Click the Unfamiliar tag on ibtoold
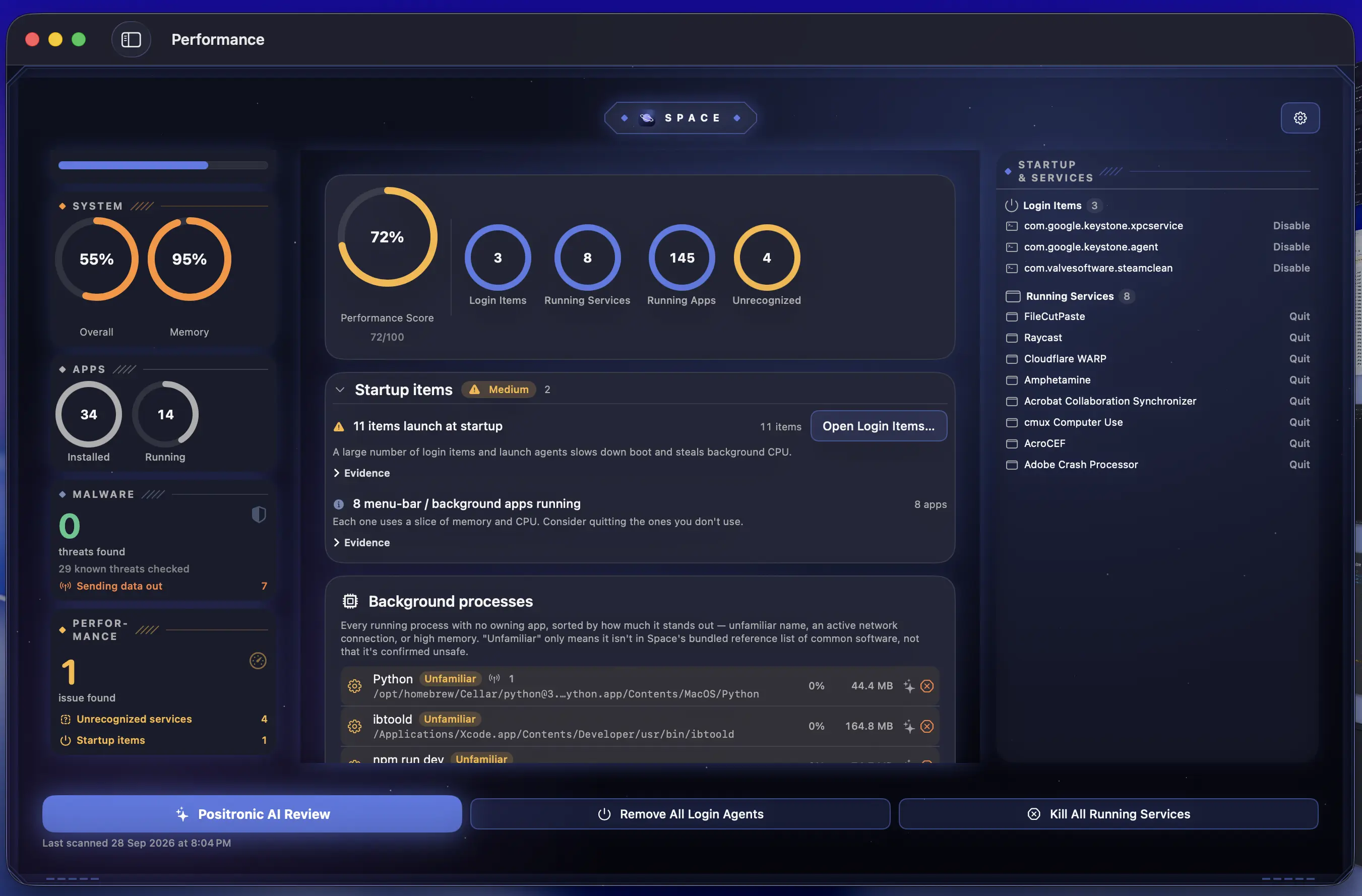Image resolution: width=1362 pixels, height=896 pixels. [x=450, y=719]
